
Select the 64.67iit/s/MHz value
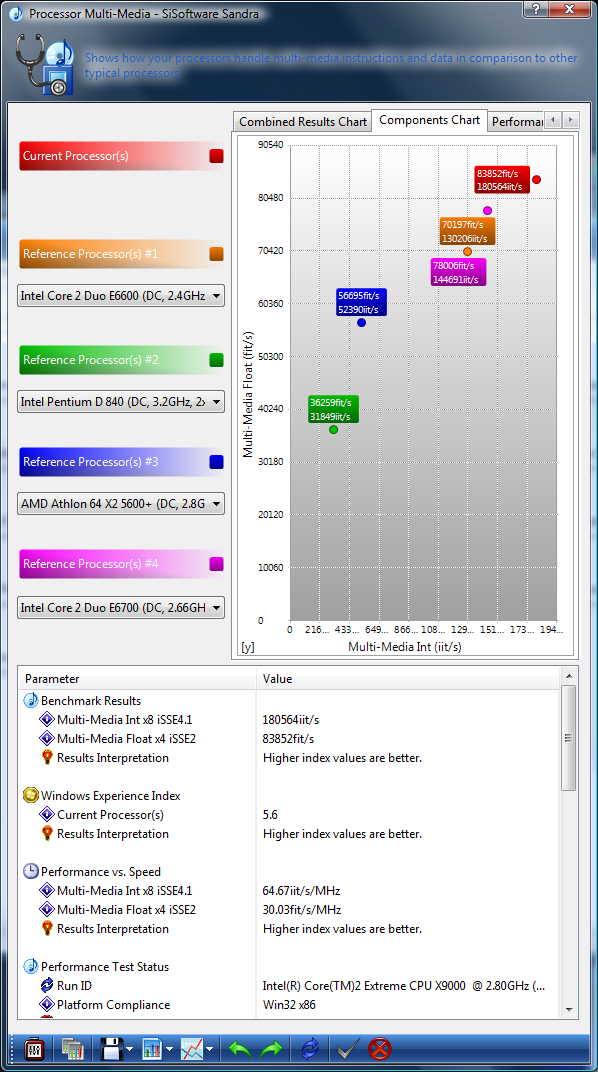301,891
